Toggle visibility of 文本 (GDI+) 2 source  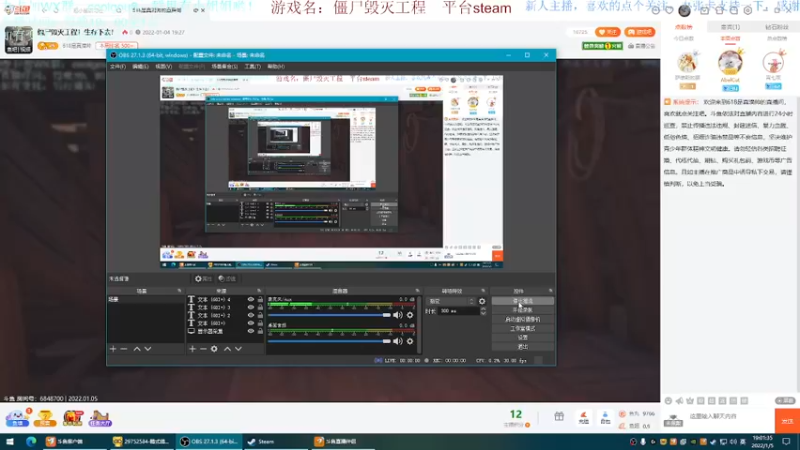pyautogui.click(x=251, y=315)
